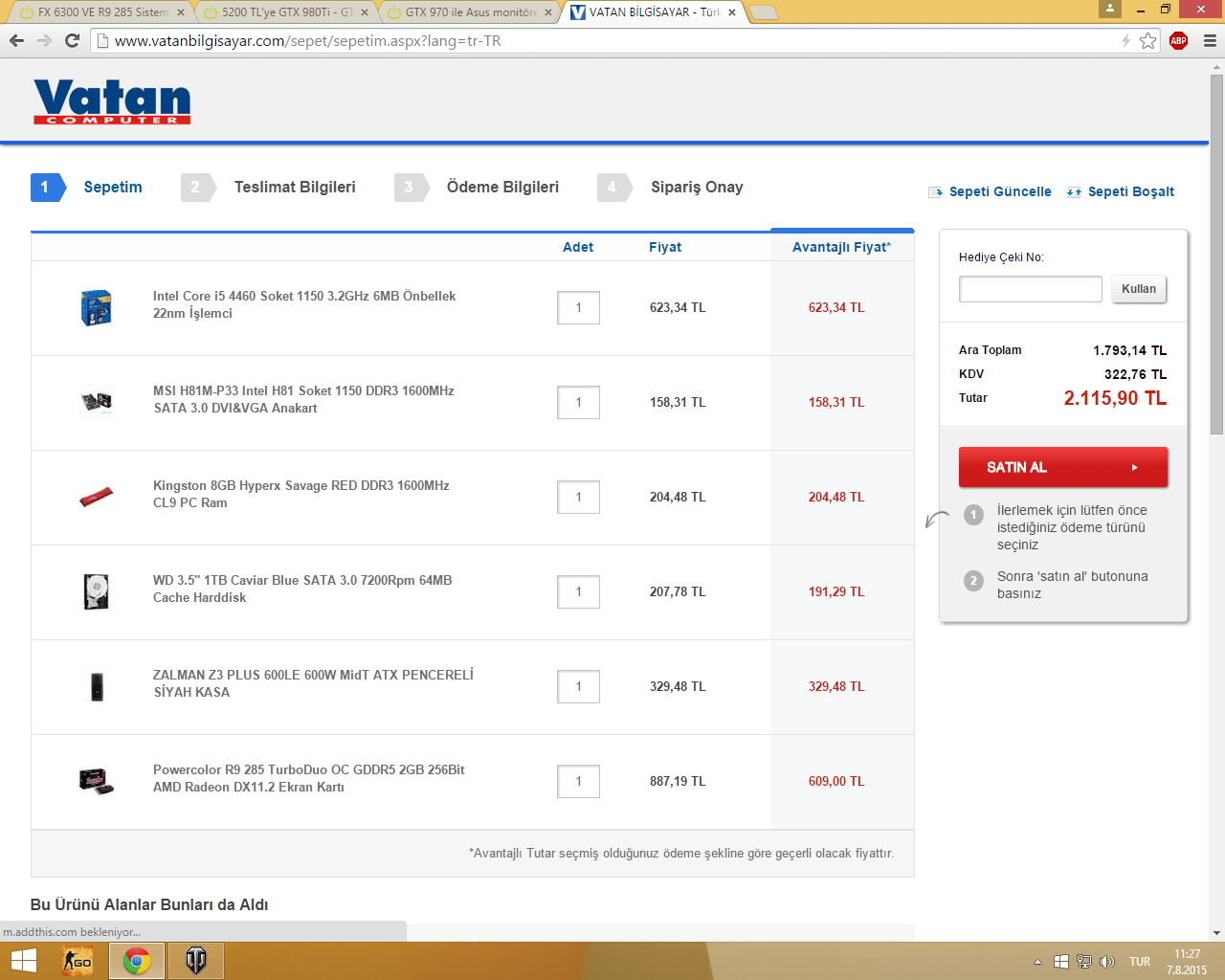Focus the Hediye Çeki No input field
This screenshot has width=1225, height=980.
pos(1031,289)
